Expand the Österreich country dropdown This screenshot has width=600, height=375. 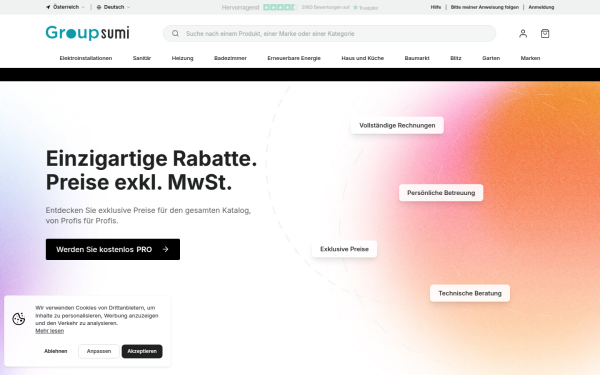pos(65,7)
